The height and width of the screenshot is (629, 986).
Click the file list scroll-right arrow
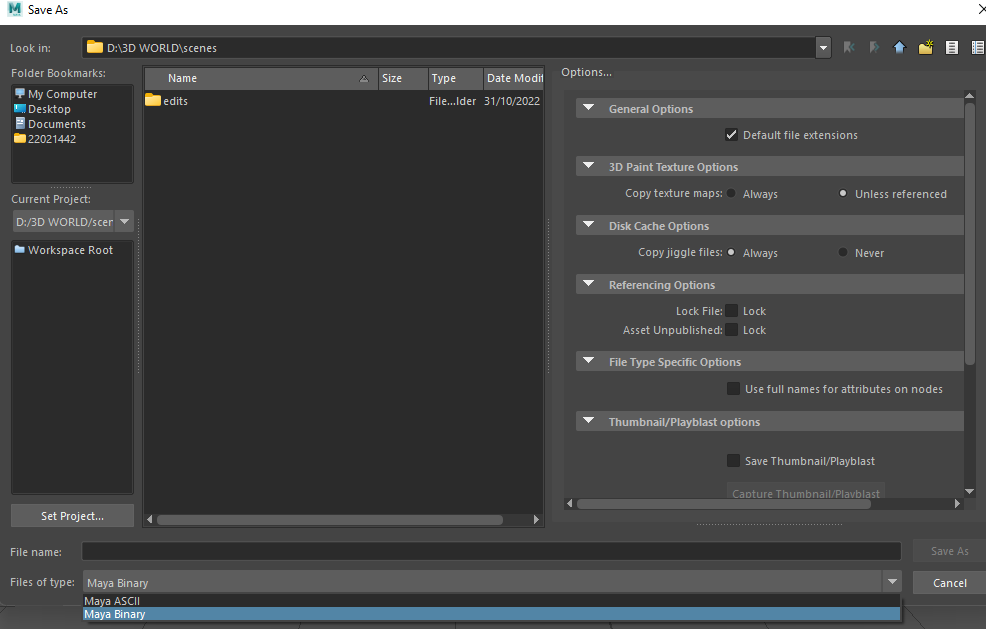[x=536, y=520]
